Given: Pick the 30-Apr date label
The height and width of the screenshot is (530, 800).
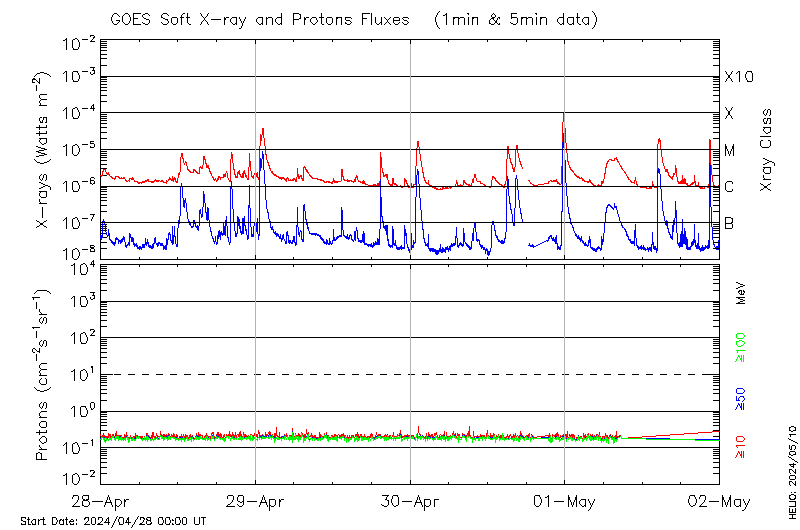Looking at the screenshot, I should pos(410,500).
